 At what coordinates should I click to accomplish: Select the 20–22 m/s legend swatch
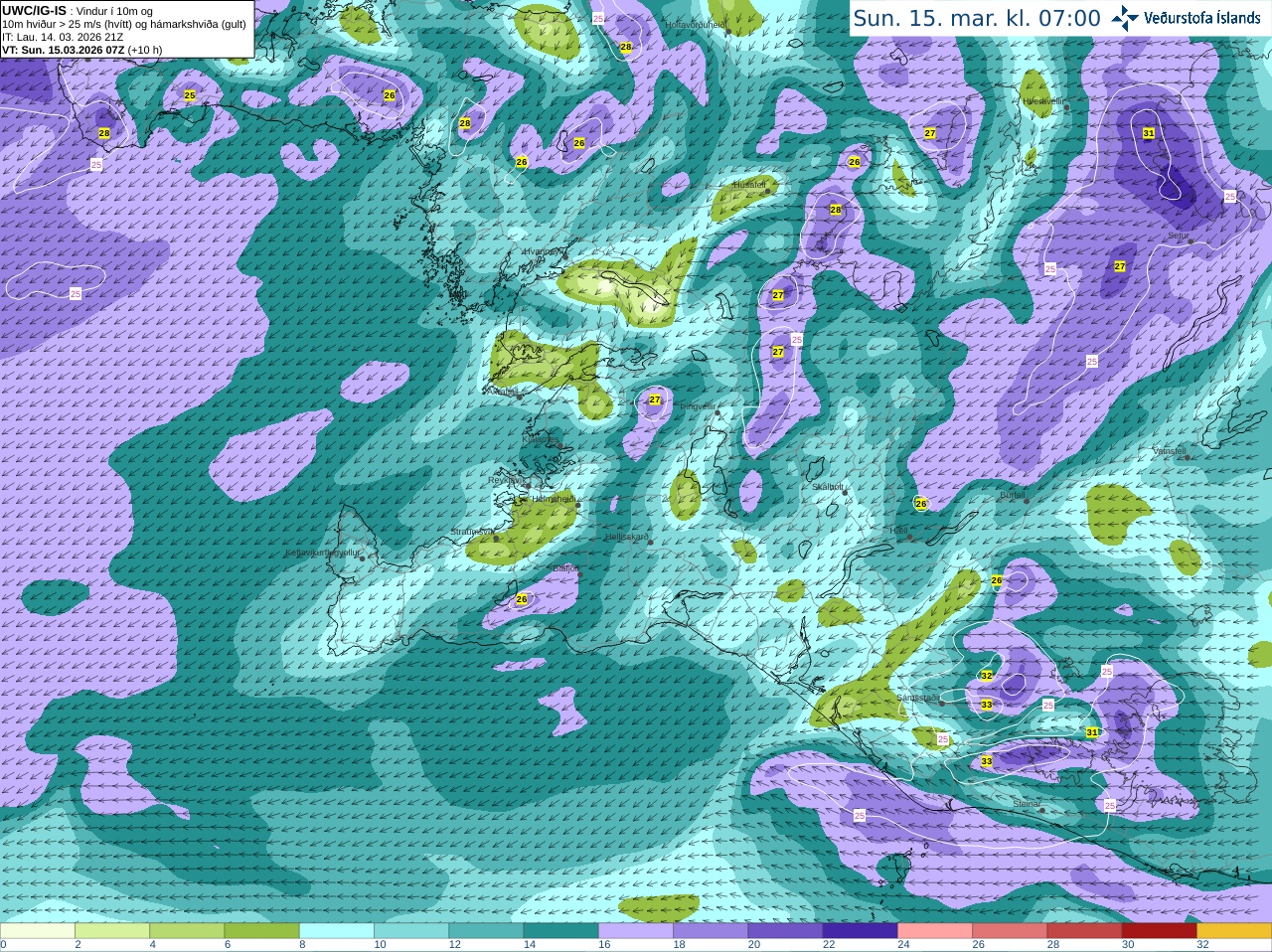(x=785, y=931)
